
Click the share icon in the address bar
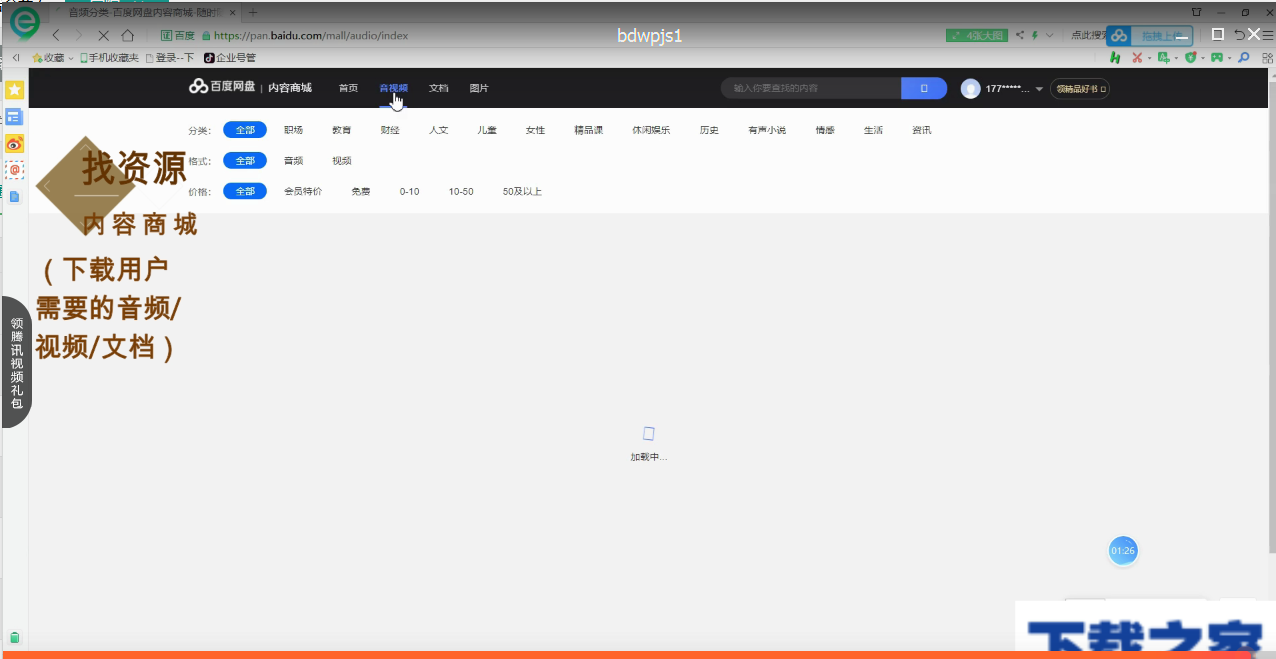click(1020, 35)
